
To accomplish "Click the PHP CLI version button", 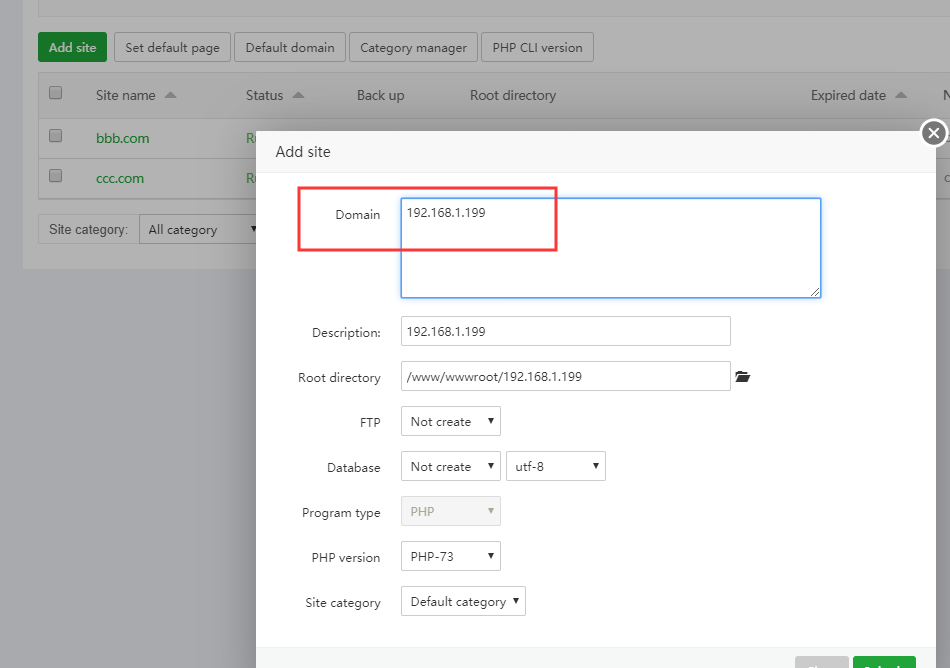I will pyautogui.click(x=537, y=47).
